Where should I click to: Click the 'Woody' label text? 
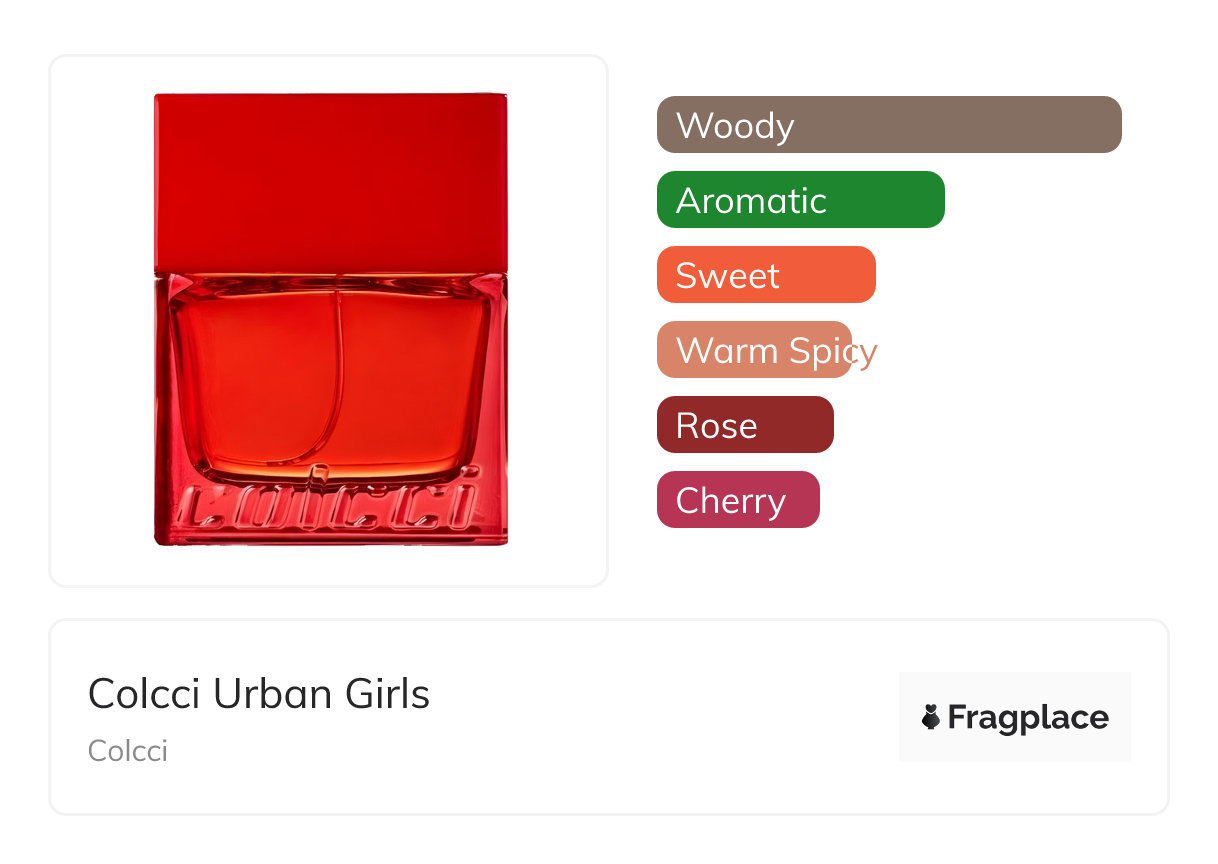(x=735, y=126)
